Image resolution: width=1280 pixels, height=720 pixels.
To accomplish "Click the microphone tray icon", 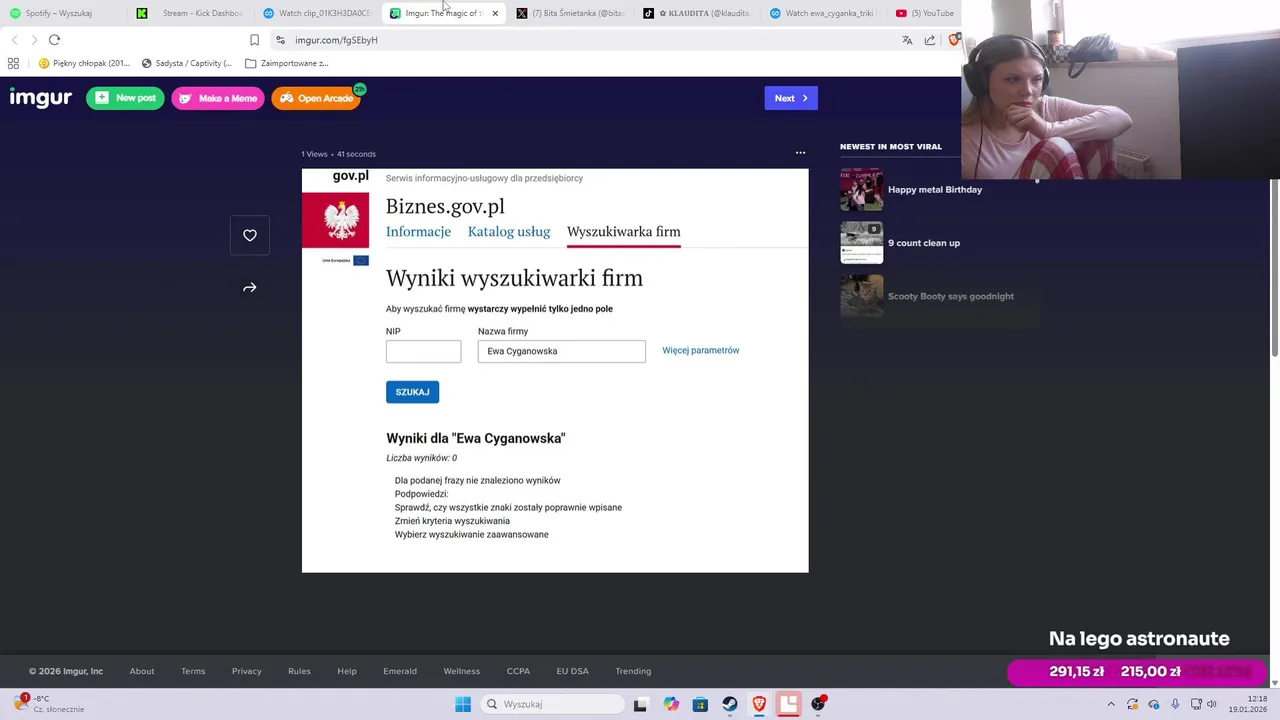I will 1175,704.
